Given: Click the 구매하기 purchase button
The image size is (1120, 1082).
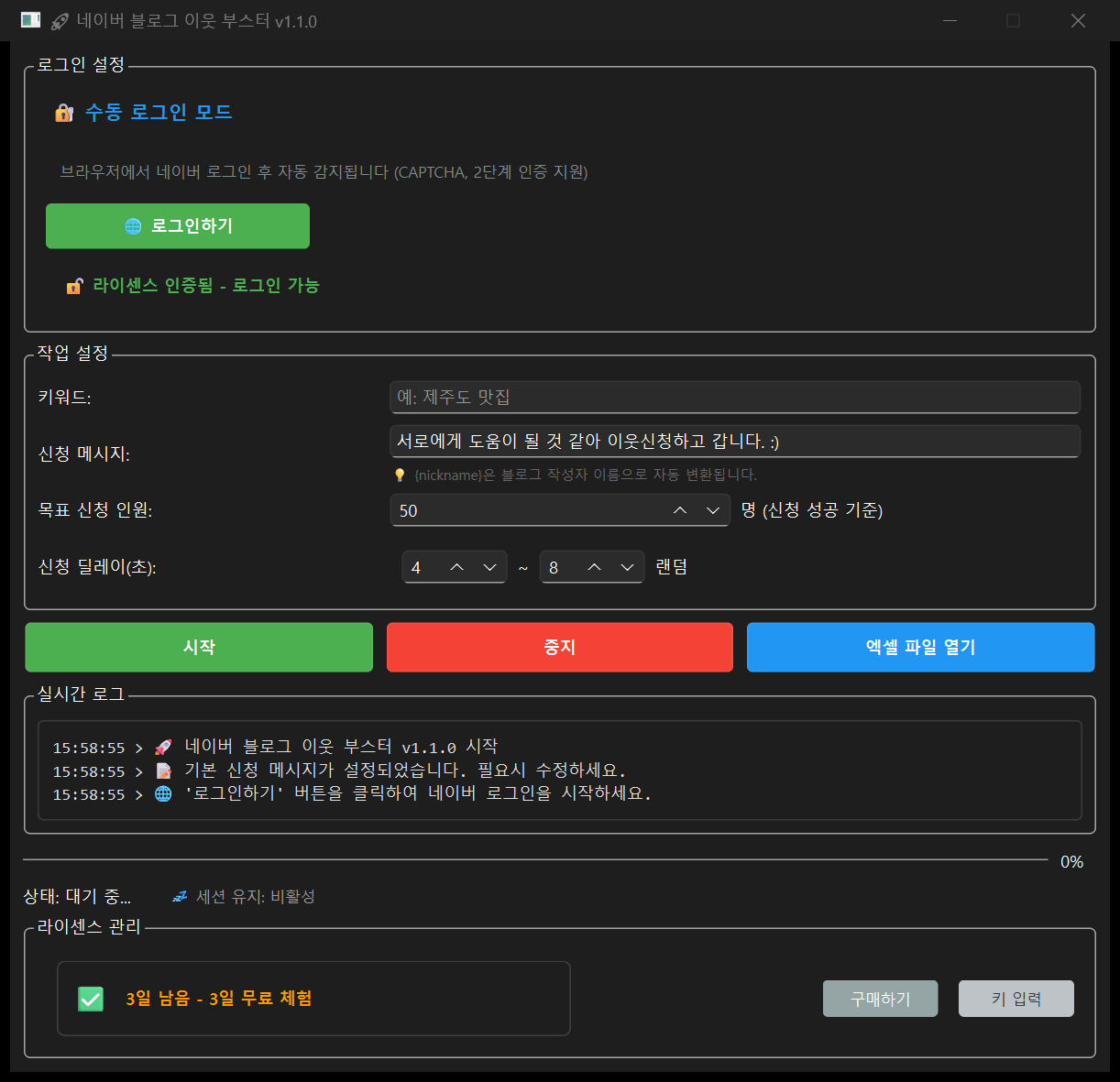Looking at the screenshot, I should pyautogui.click(x=881, y=999).
